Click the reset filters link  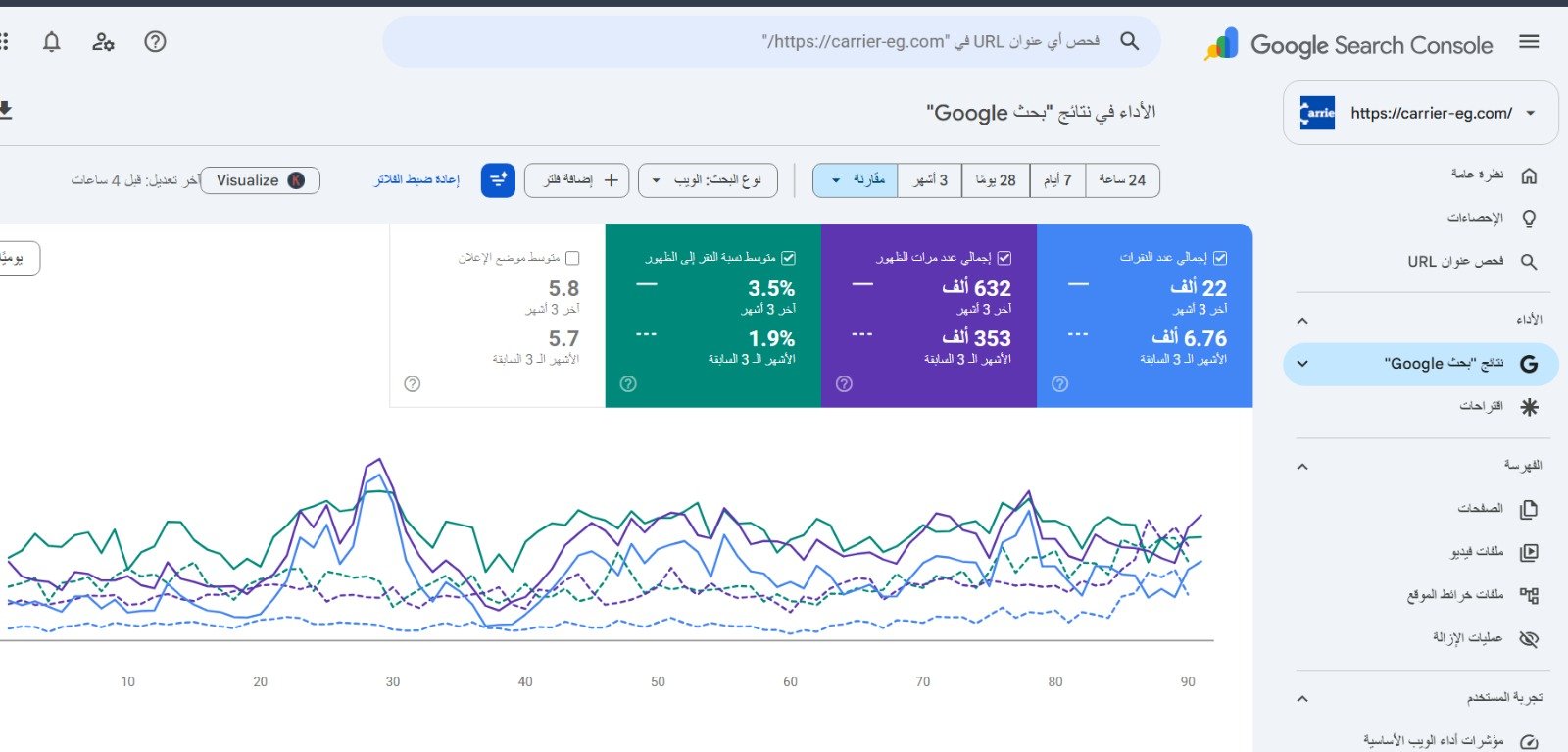[417, 180]
